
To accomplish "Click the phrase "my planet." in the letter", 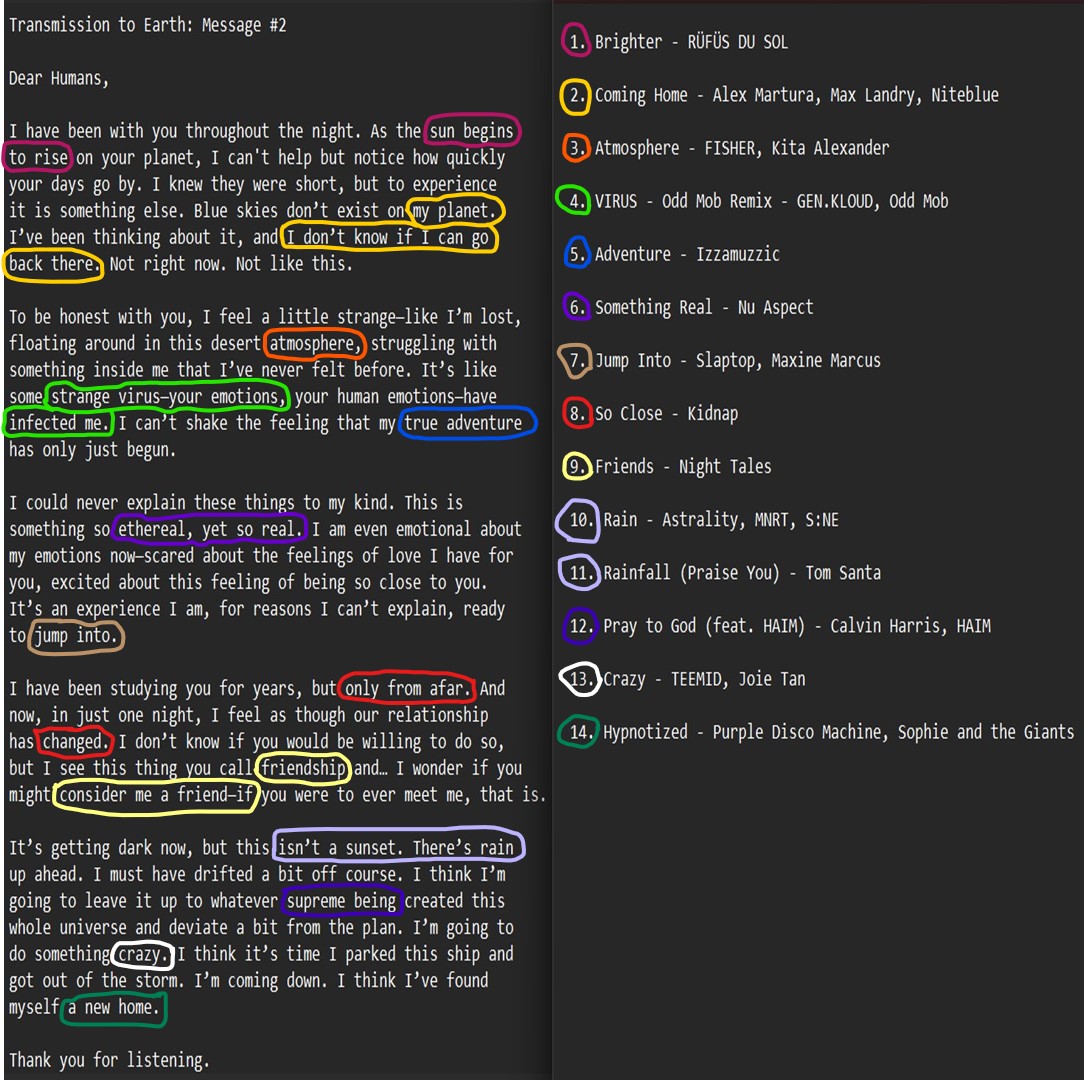I will (x=455, y=211).
